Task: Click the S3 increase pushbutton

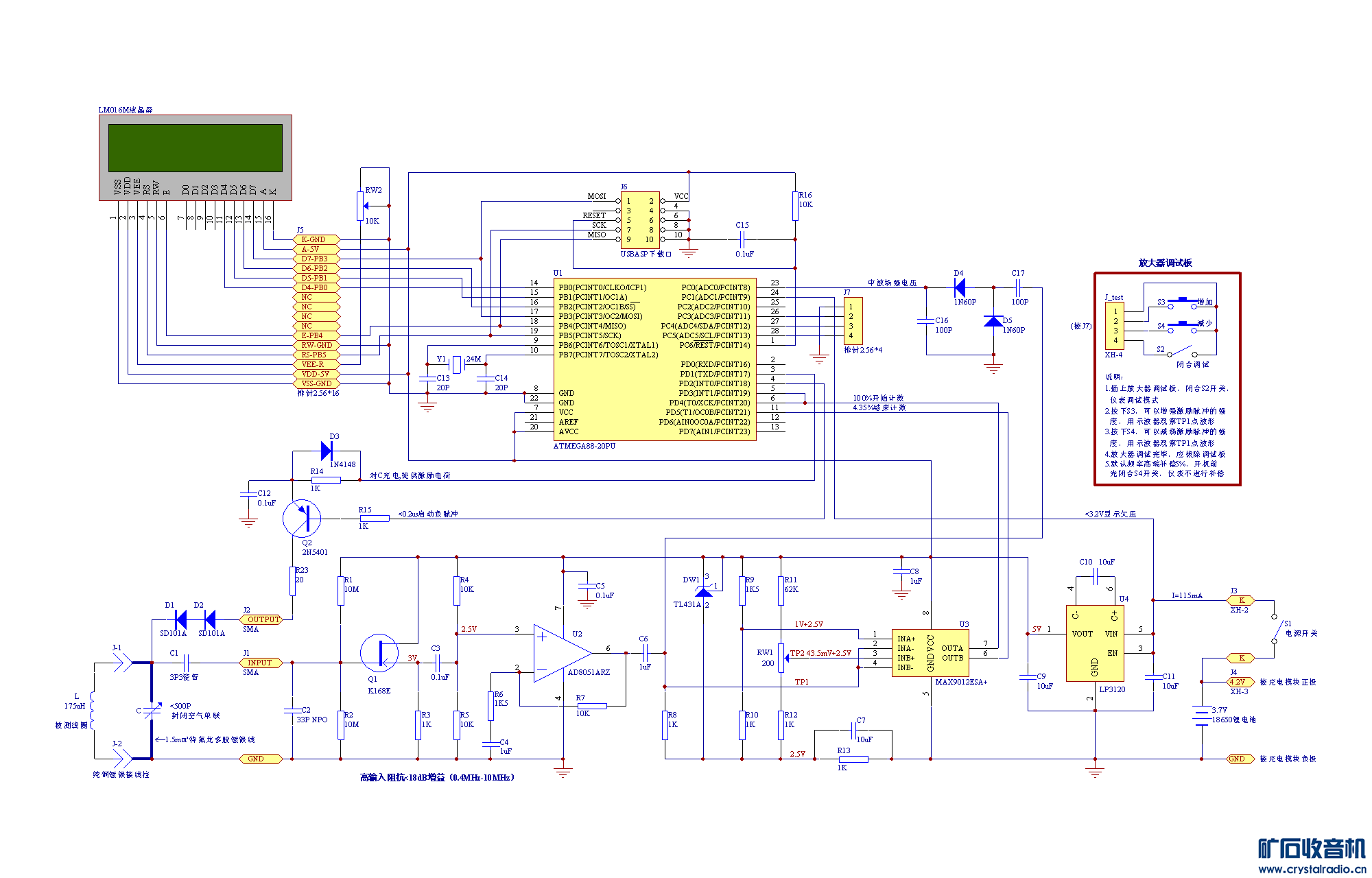Action: pos(1182,302)
